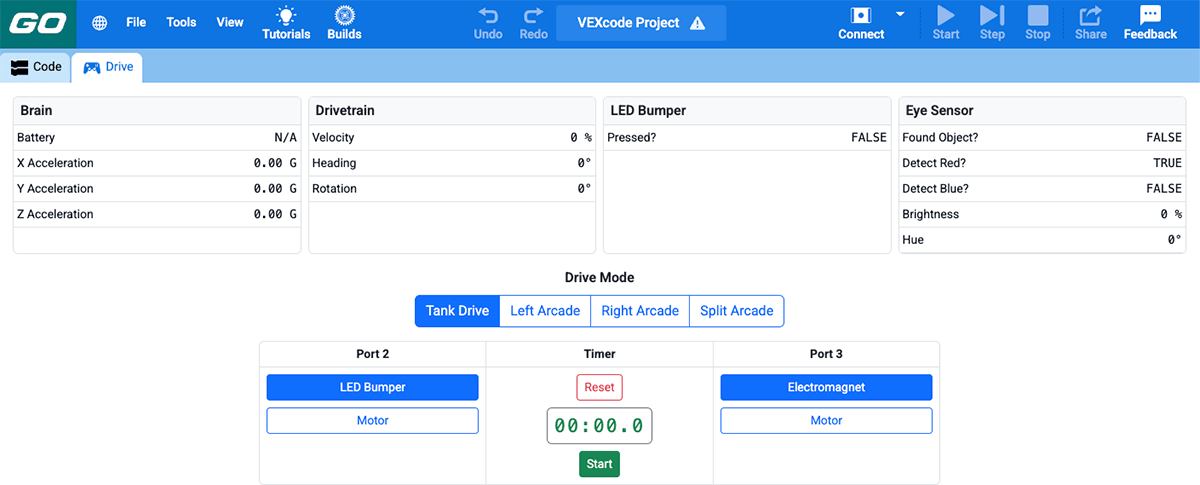
Task: Click the LED Bumper panel header
Action: pyautogui.click(x=747, y=111)
